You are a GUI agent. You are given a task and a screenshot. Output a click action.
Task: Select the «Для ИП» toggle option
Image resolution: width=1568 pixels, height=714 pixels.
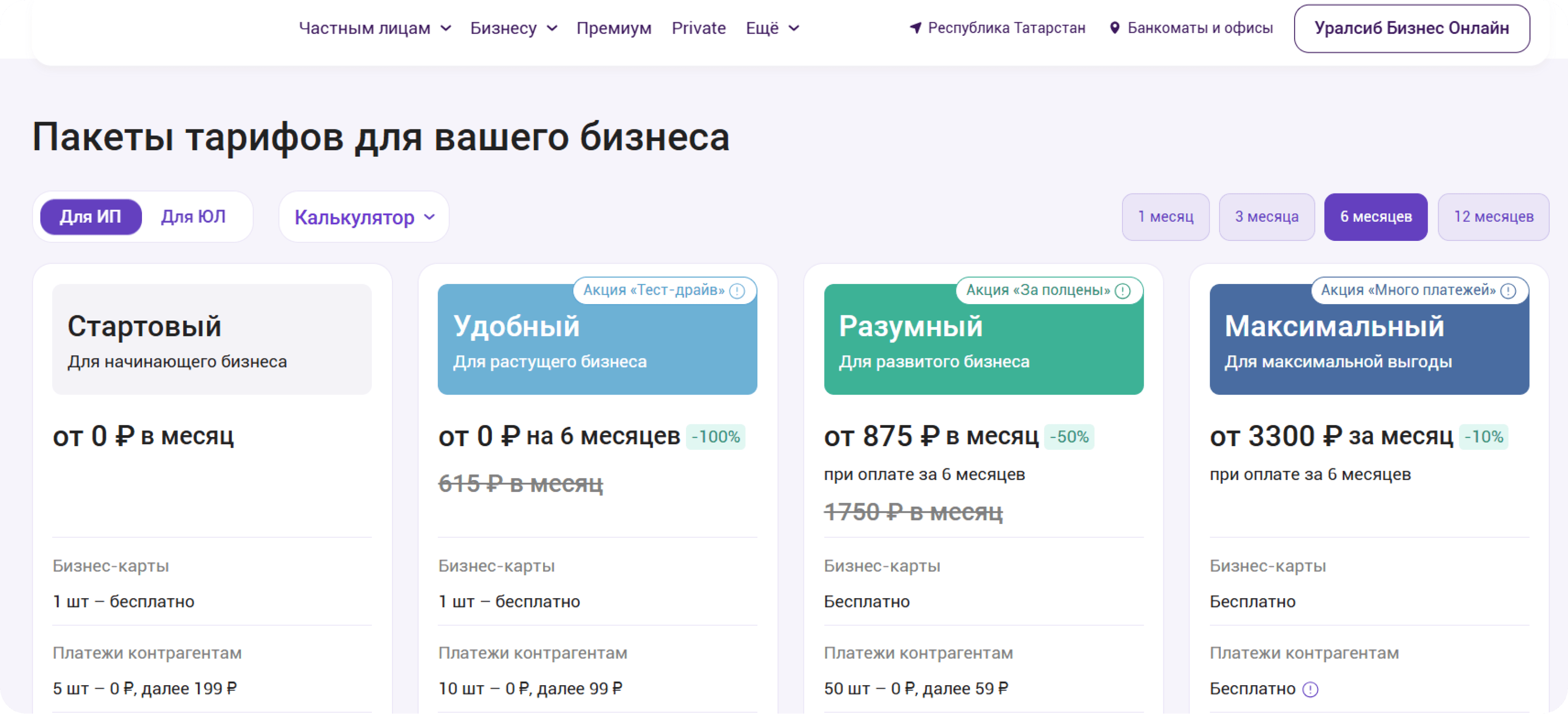click(91, 217)
